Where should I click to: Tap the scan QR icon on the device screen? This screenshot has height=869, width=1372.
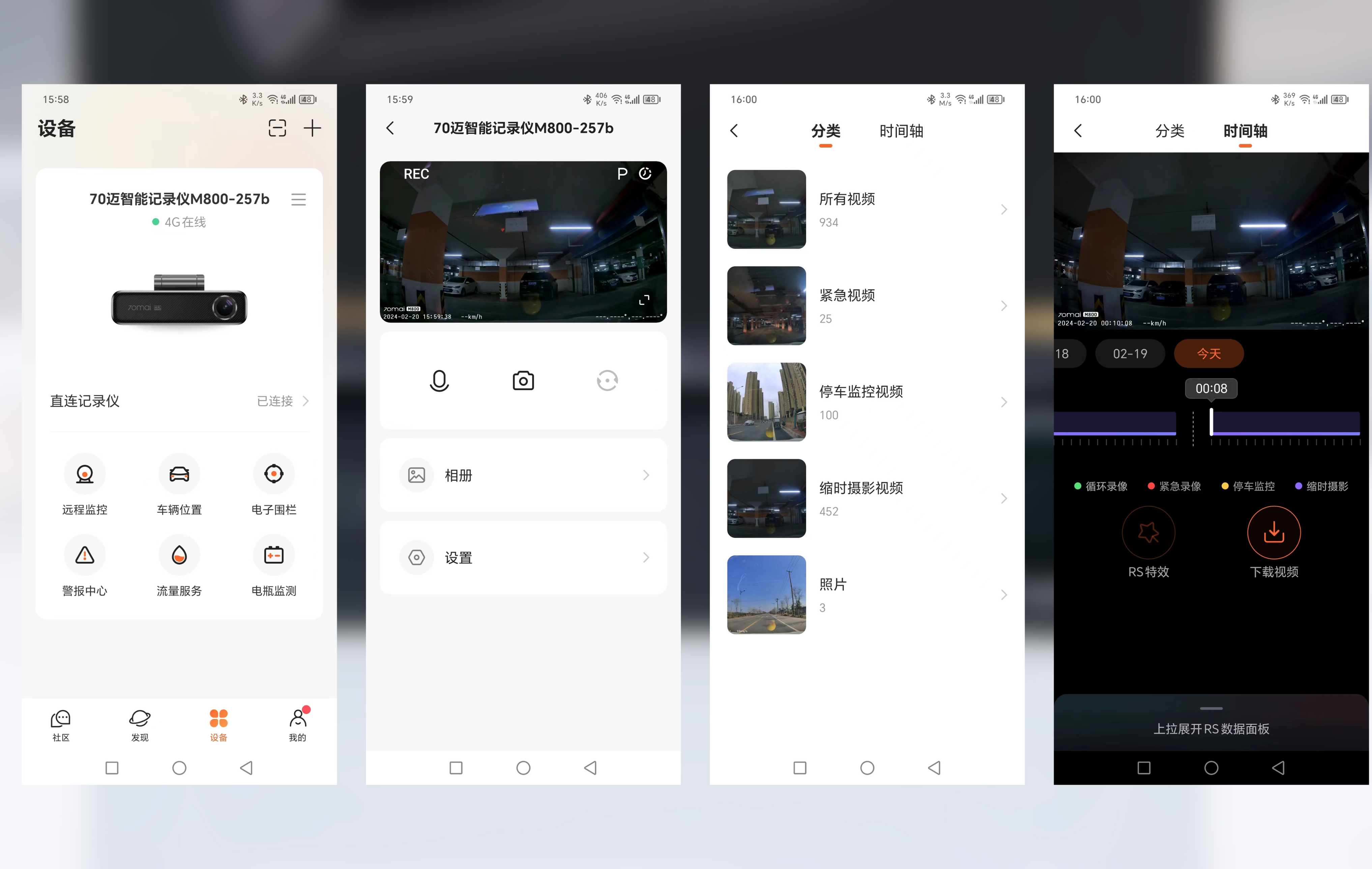[277, 128]
